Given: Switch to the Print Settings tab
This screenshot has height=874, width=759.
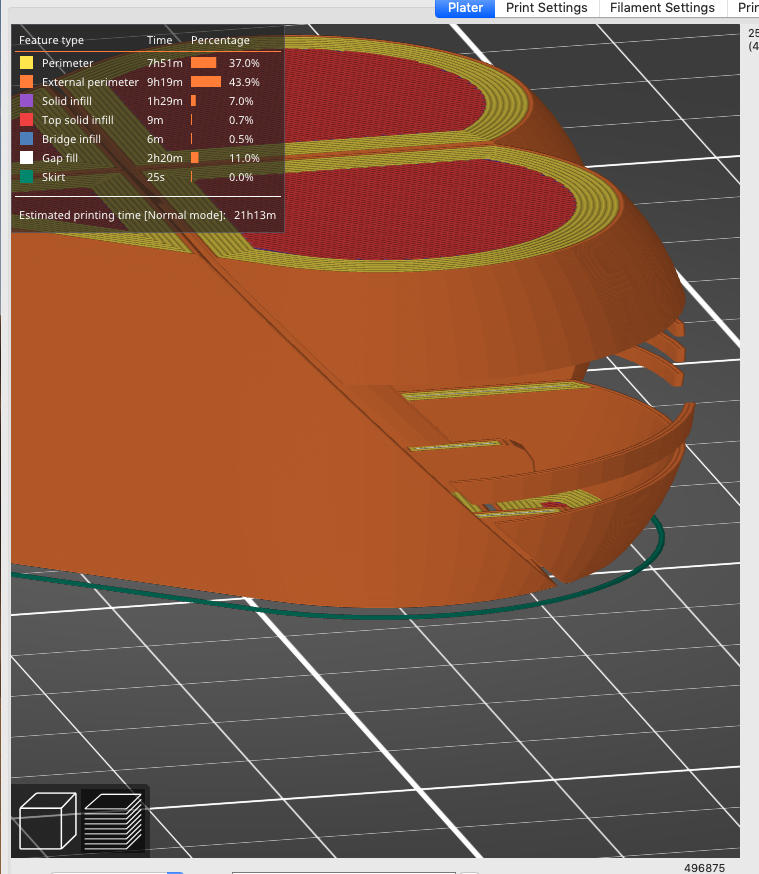Looking at the screenshot, I should click(546, 8).
